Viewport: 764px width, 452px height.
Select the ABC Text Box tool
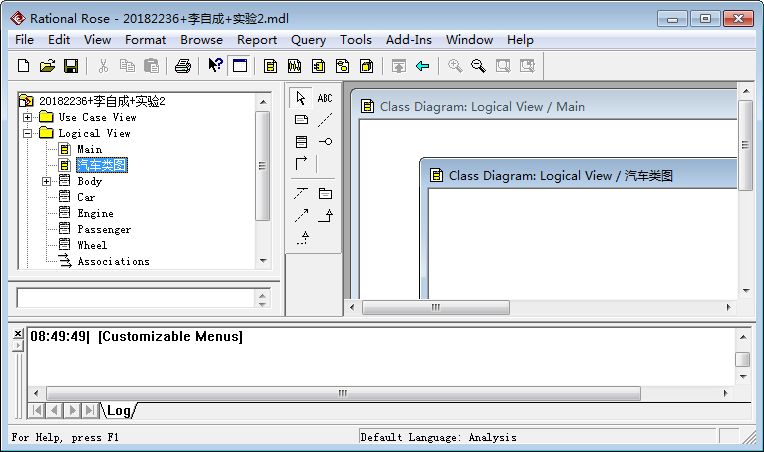tap(325, 98)
